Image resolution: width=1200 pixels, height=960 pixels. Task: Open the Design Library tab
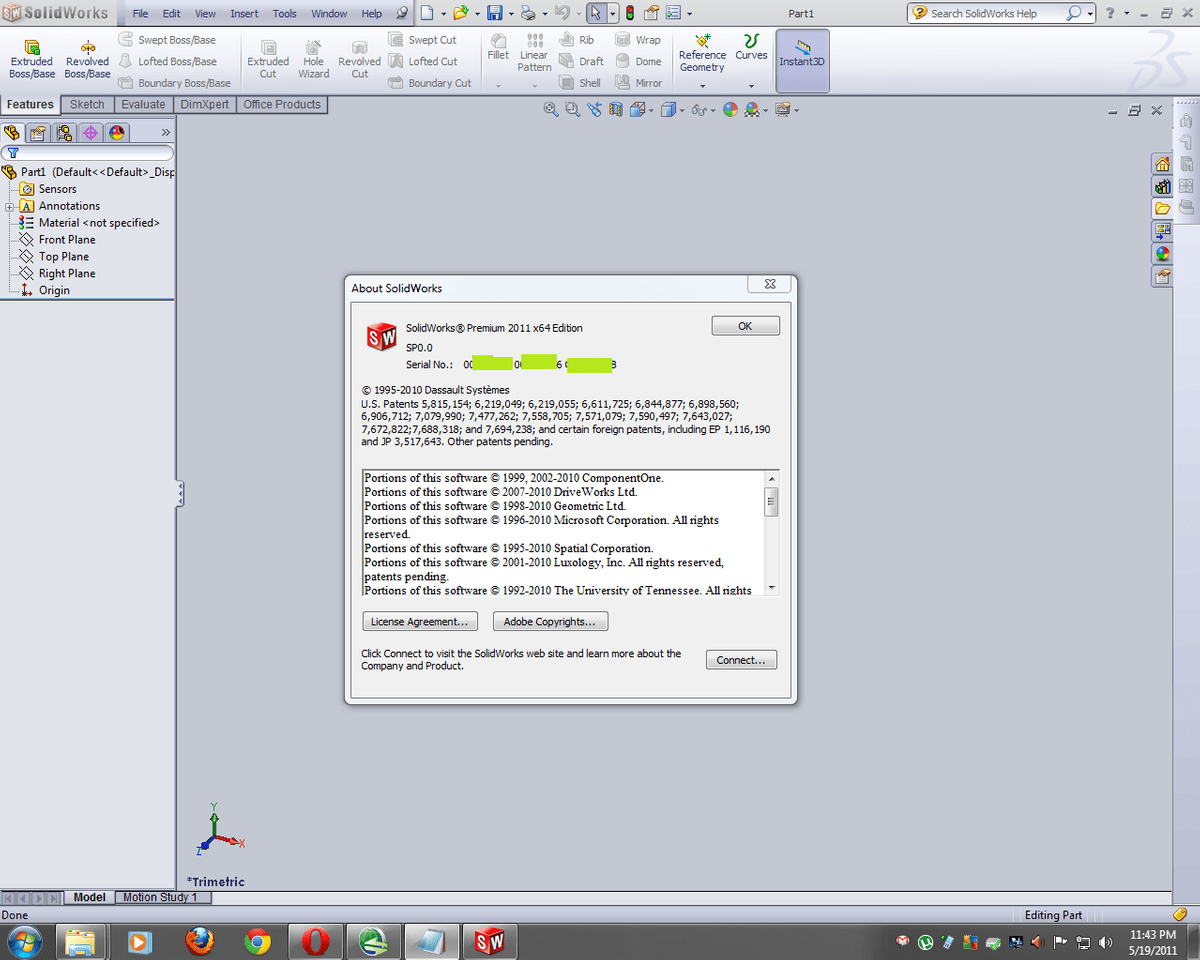pos(1162,186)
